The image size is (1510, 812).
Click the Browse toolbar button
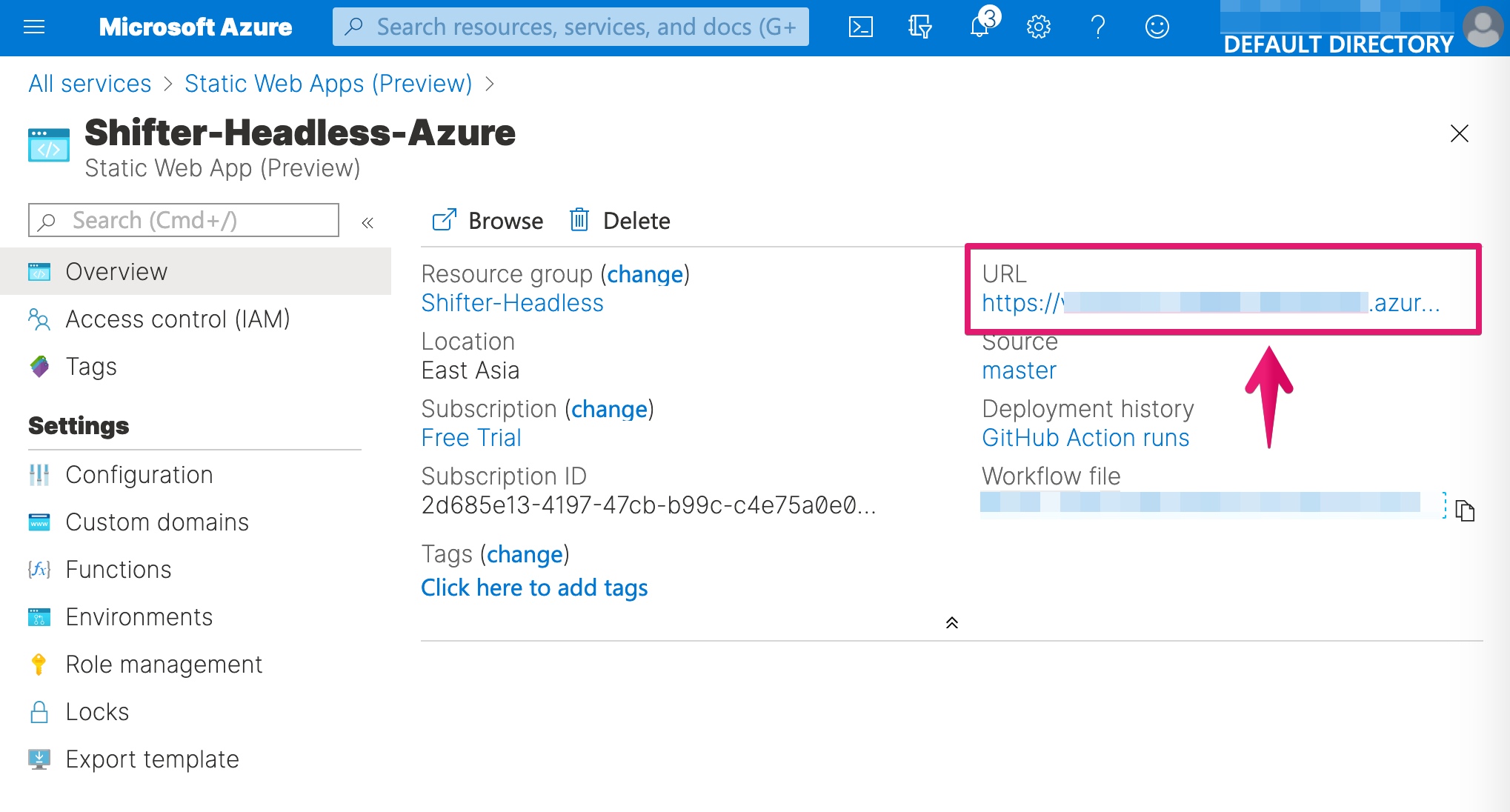point(488,220)
